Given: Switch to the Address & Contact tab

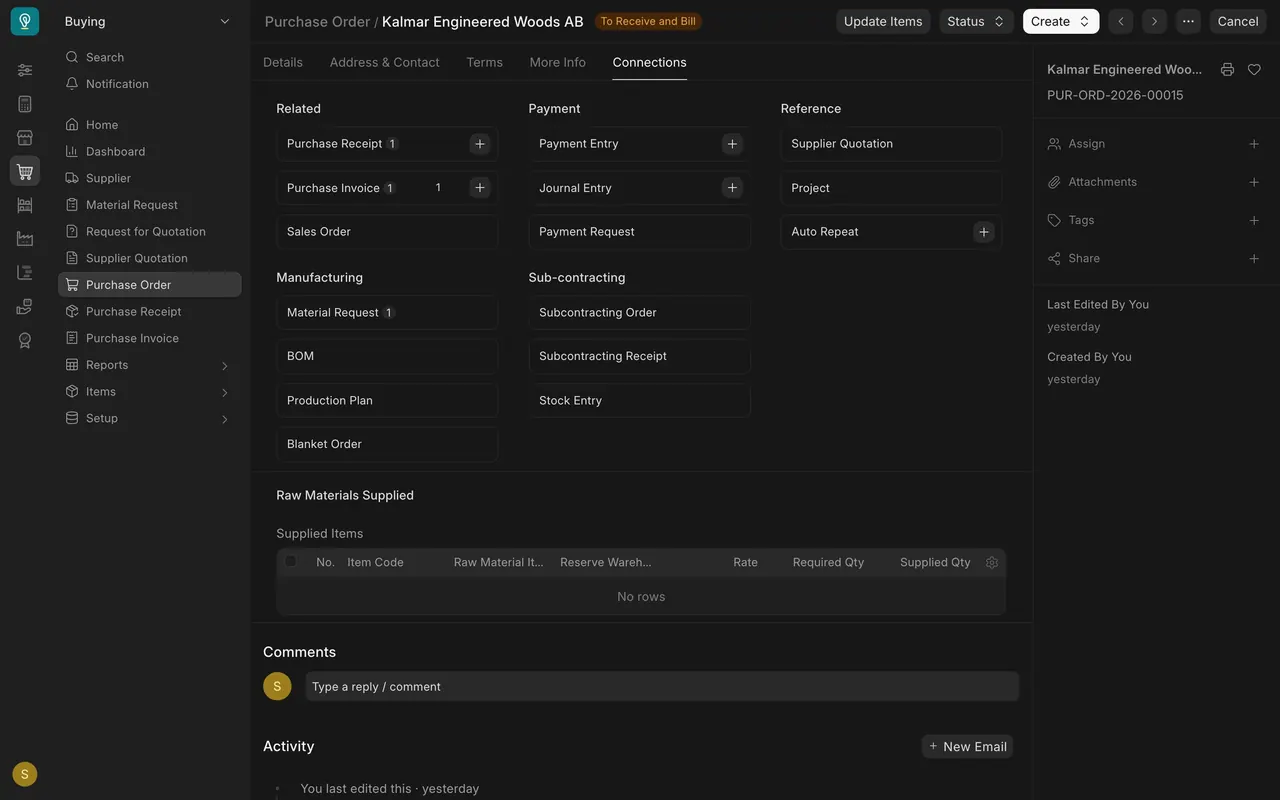Looking at the screenshot, I should 385,62.
